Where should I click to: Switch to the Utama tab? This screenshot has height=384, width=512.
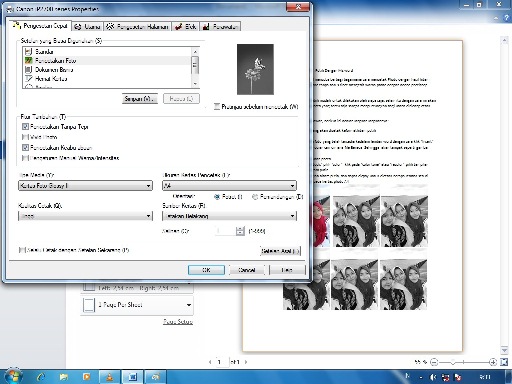[88, 27]
